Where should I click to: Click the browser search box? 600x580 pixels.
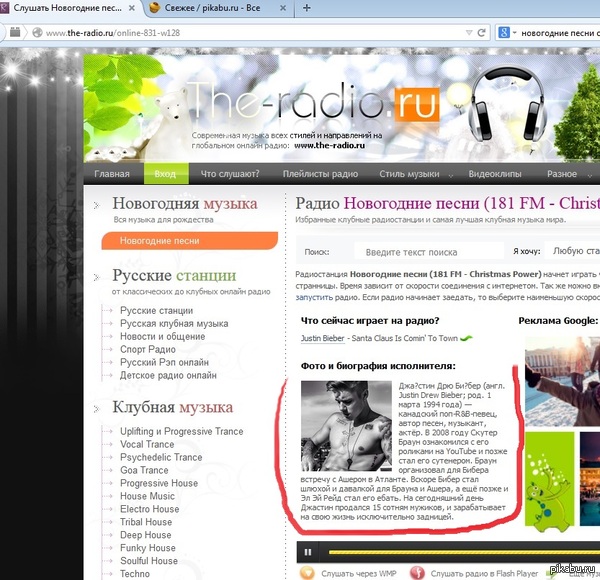[x=560, y=33]
